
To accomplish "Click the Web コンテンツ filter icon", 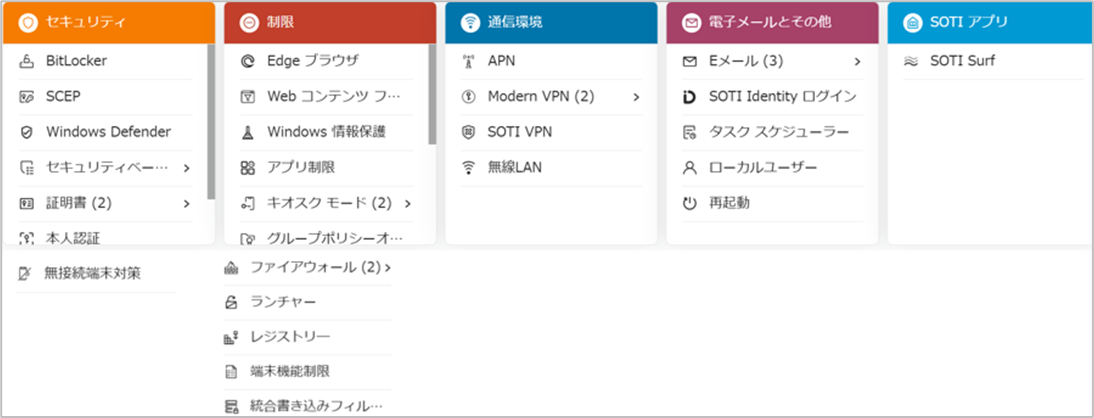I will click(248, 97).
